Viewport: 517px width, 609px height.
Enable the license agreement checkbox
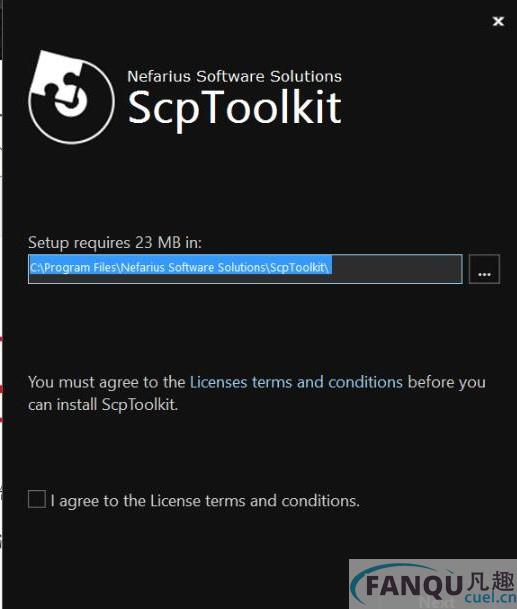[37, 499]
